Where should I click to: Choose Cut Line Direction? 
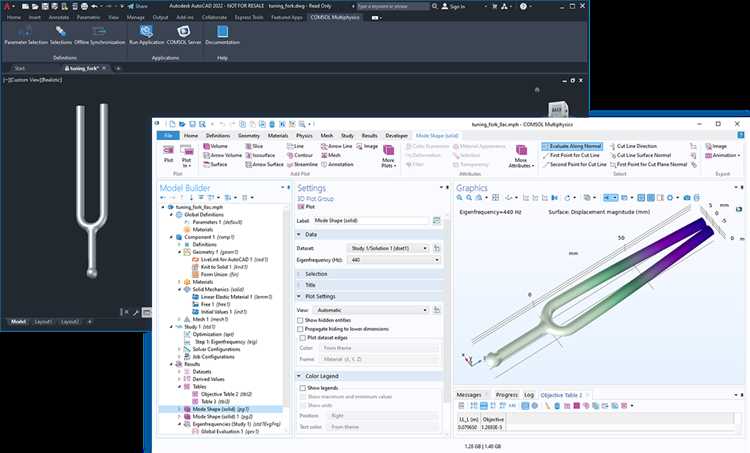[633, 146]
